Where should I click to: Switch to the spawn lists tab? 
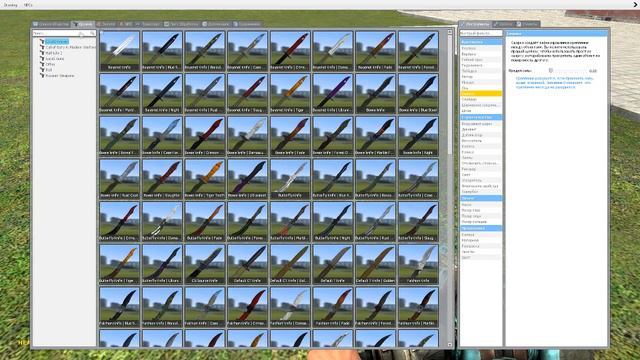pyautogui.click(x=51, y=24)
